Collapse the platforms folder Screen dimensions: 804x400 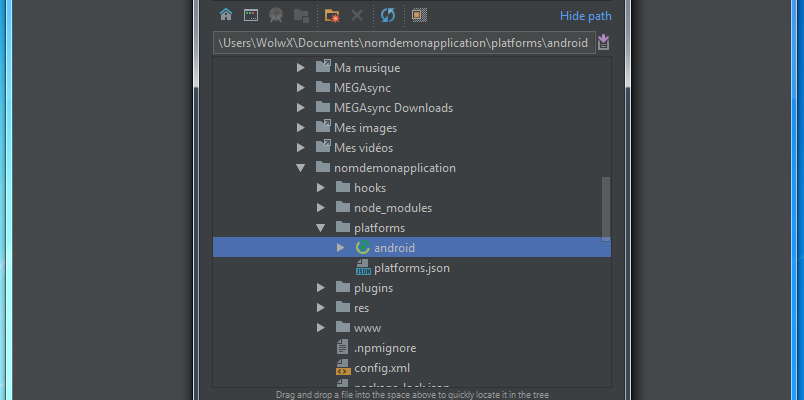[x=321, y=228]
